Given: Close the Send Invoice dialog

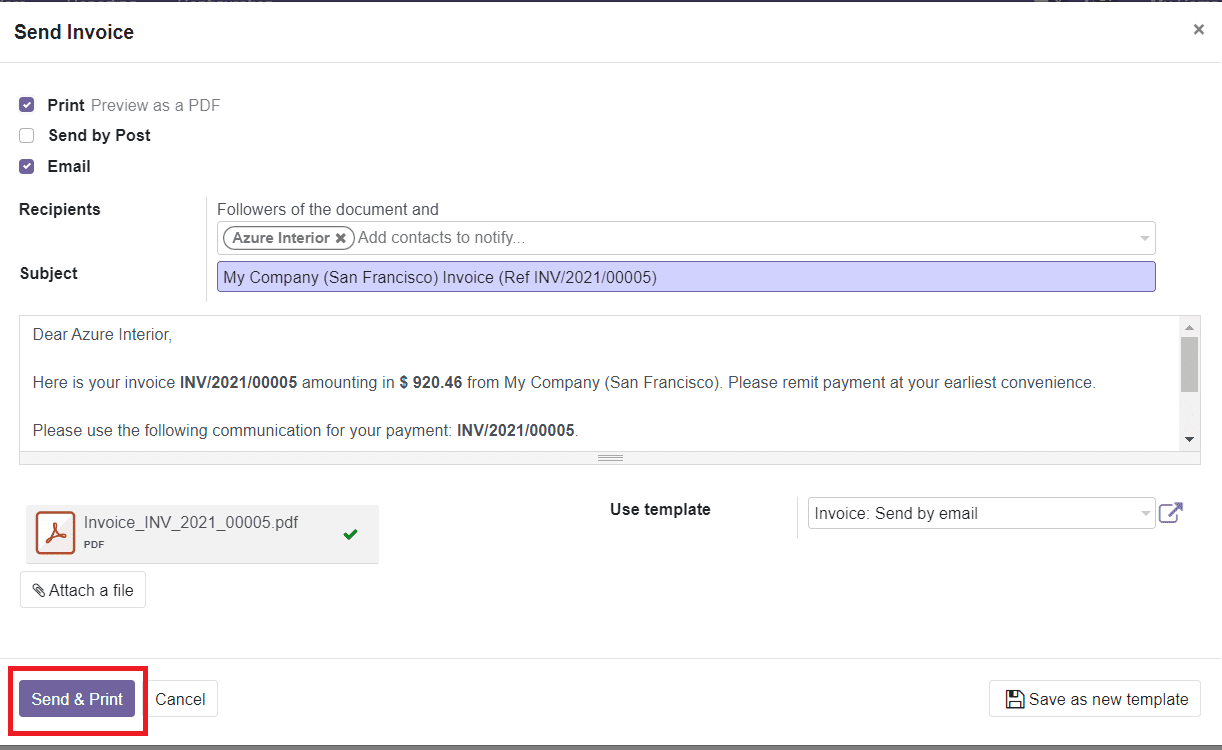Looking at the screenshot, I should point(1198,29).
